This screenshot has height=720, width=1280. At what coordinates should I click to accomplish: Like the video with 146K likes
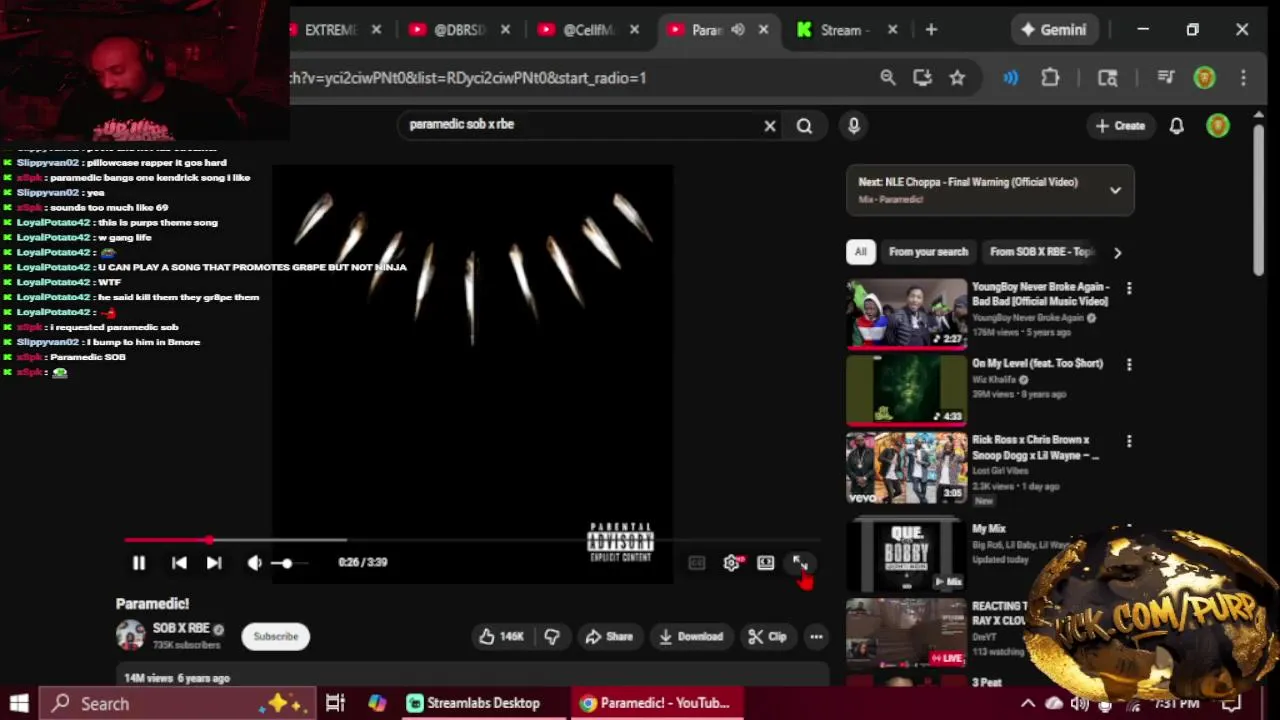(x=502, y=637)
